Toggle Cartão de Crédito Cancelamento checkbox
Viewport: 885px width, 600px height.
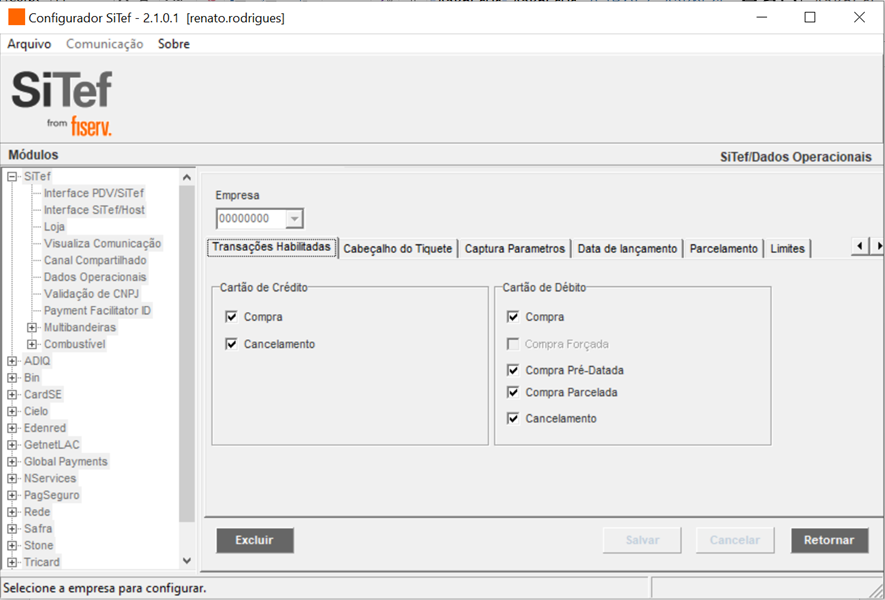[x=231, y=344]
